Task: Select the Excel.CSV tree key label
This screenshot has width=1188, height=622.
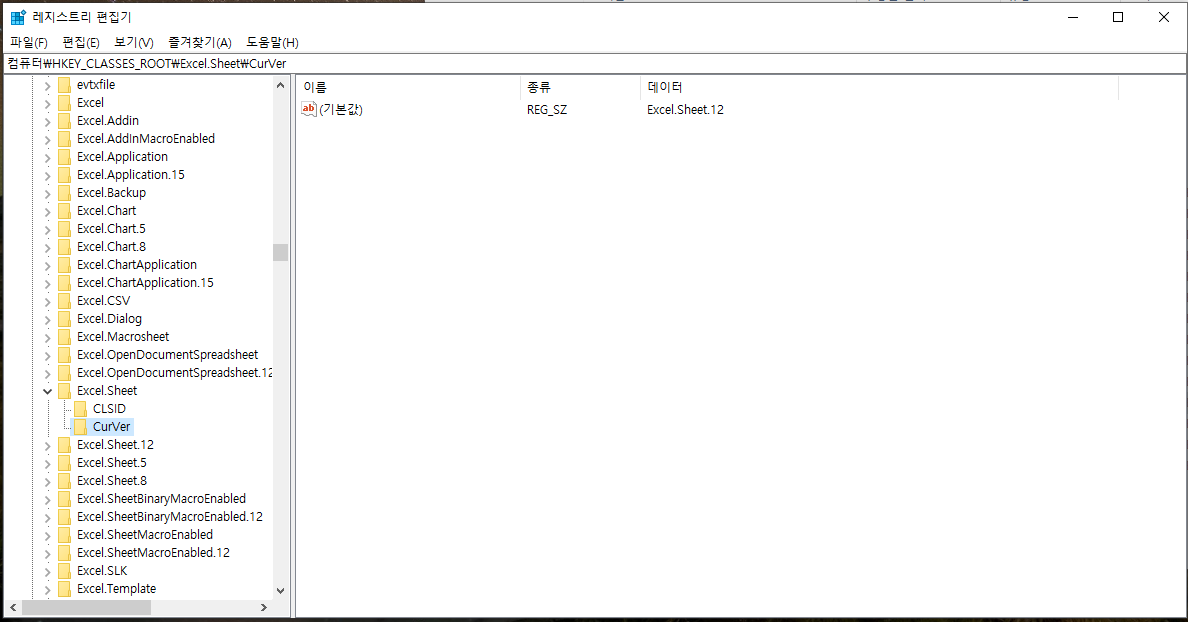Action: (103, 301)
